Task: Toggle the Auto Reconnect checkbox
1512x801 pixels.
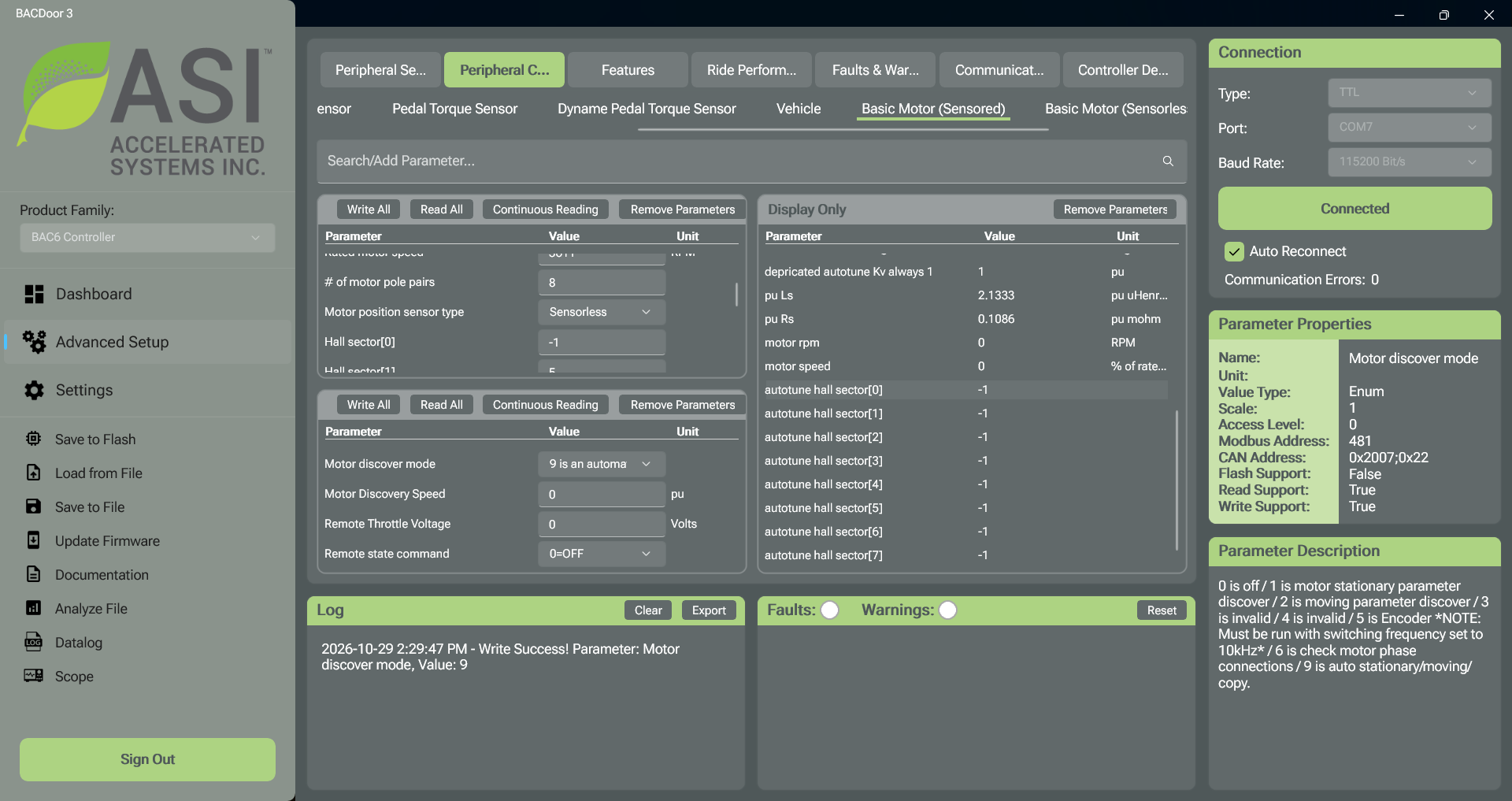Action: [x=1234, y=251]
